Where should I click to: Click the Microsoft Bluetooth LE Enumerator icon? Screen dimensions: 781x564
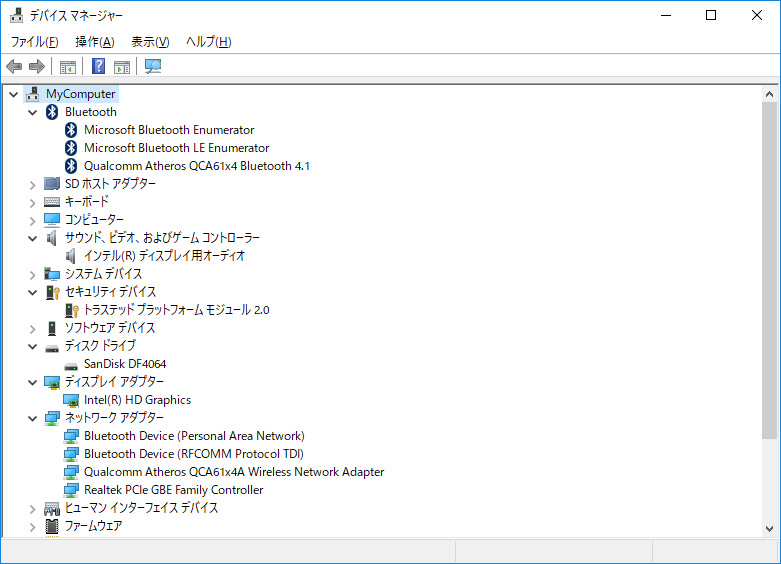click(71, 148)
